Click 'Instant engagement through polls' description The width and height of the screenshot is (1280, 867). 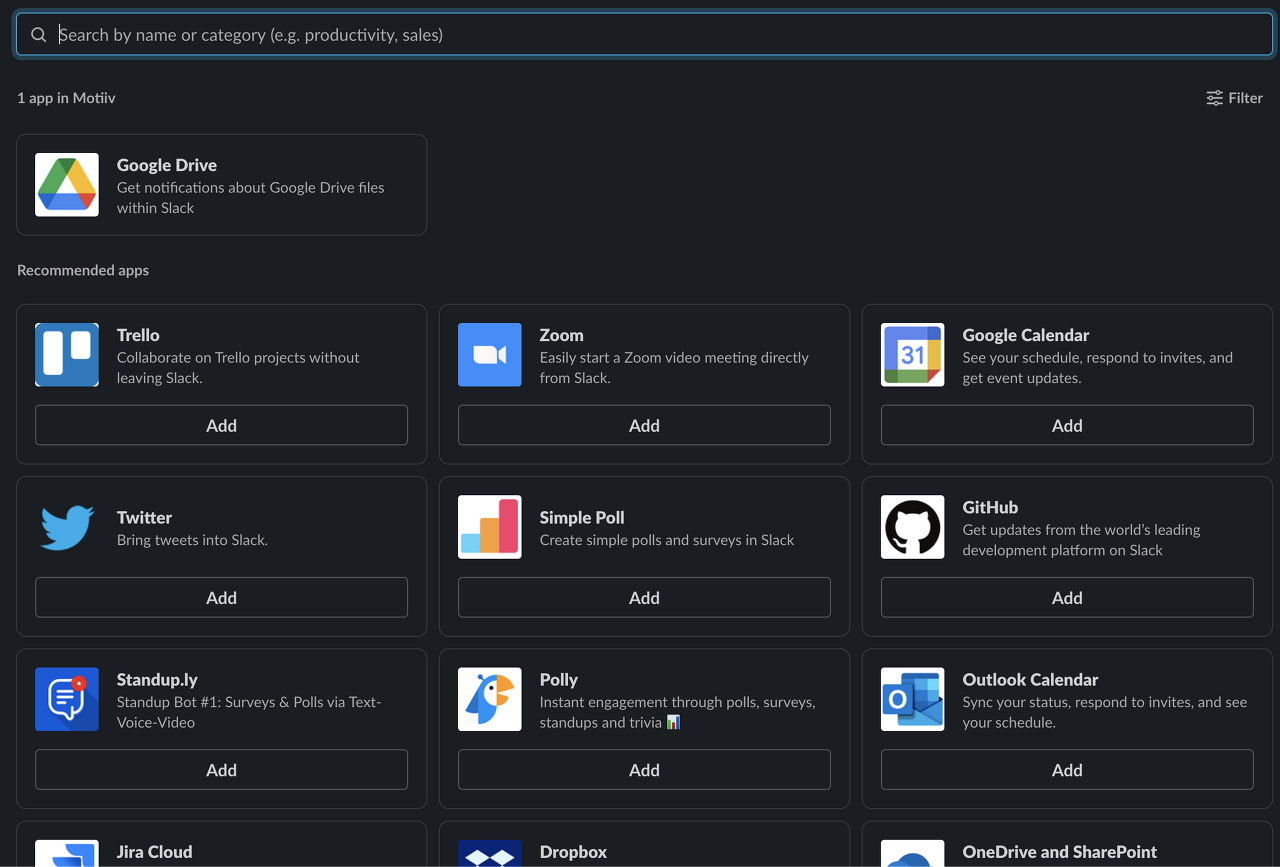pos(677,712)
